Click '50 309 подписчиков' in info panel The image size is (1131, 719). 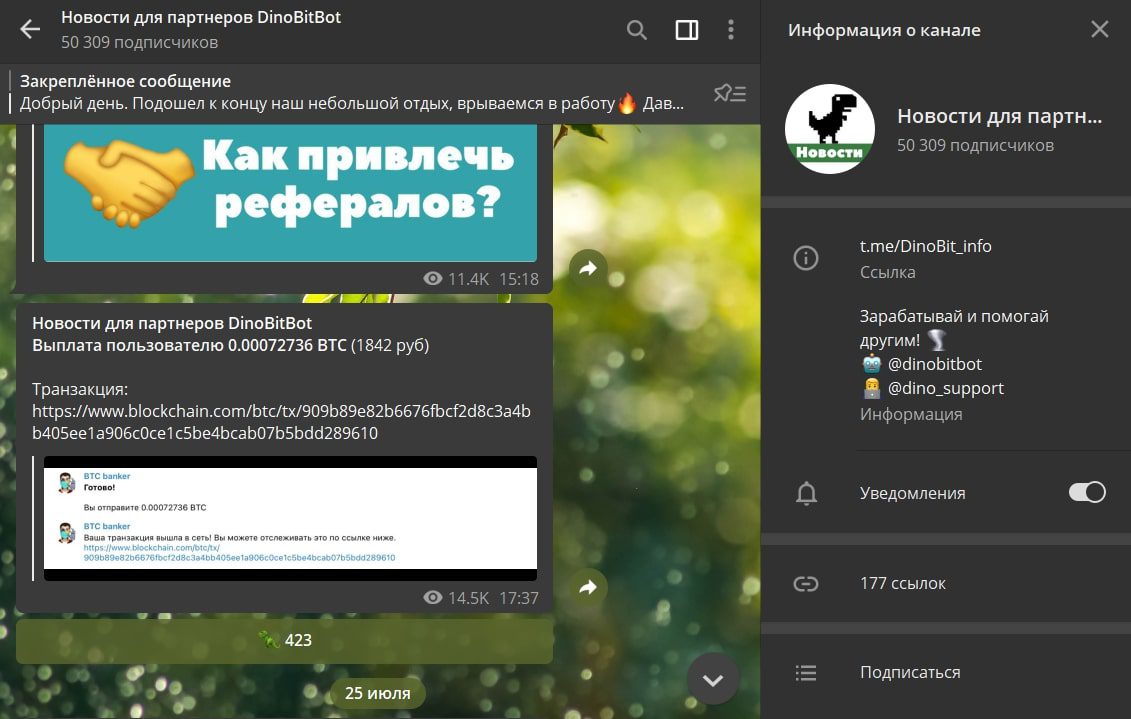(x=975, y=145)
